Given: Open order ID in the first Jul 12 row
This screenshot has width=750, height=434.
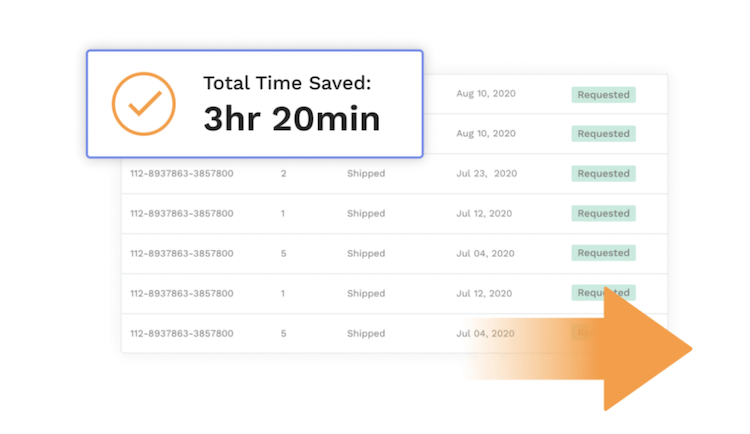Looking at the screenshot, I should [x=182, y=213].
